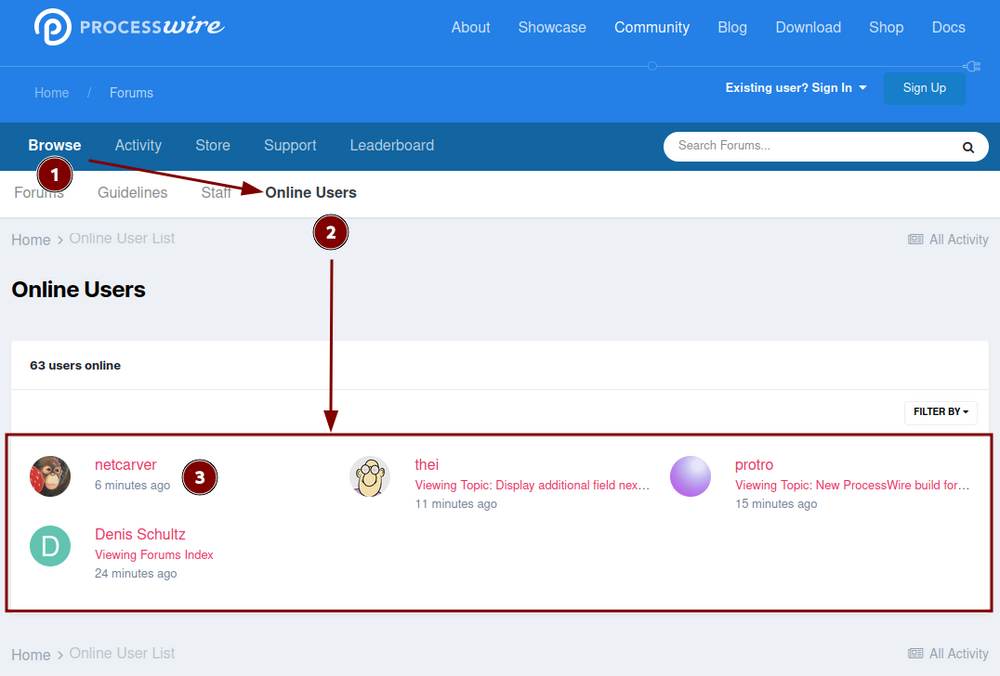The width and height of the screenshot is (1000, 676).
Task: Go to Docs in the top navigation
Action: [x=948, y=28]
